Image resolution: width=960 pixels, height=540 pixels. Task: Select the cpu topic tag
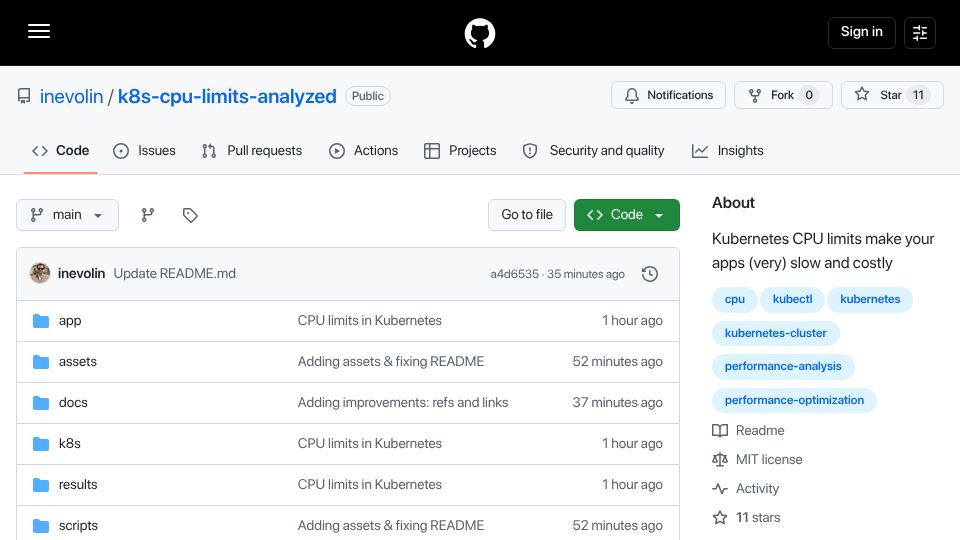tap(735, 299)
